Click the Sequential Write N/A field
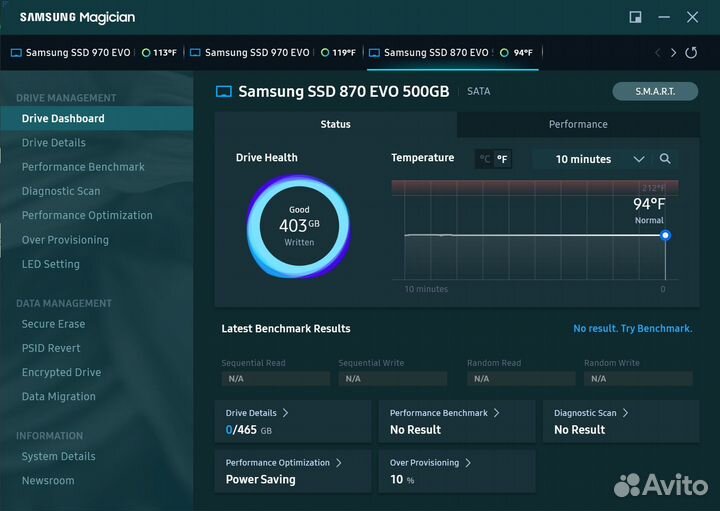This screenshot has height=511, width=720. click(x=393, y=379)
